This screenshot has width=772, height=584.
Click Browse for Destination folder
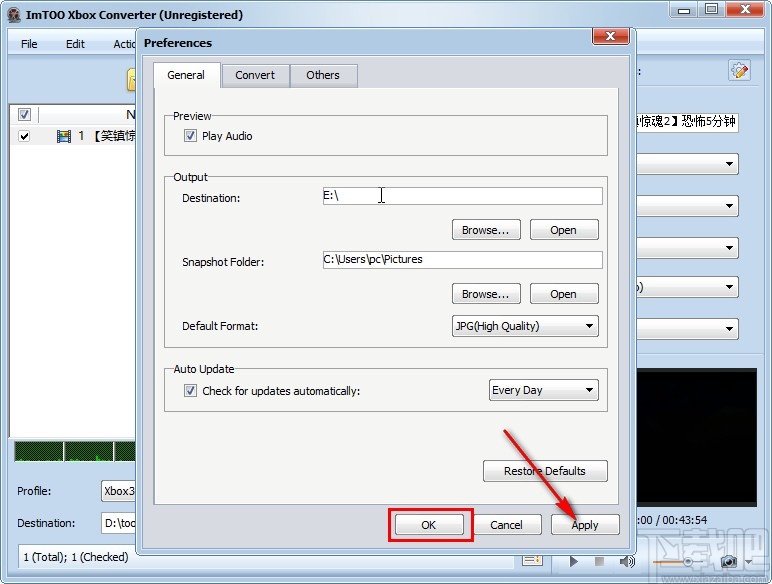point(486,230)
